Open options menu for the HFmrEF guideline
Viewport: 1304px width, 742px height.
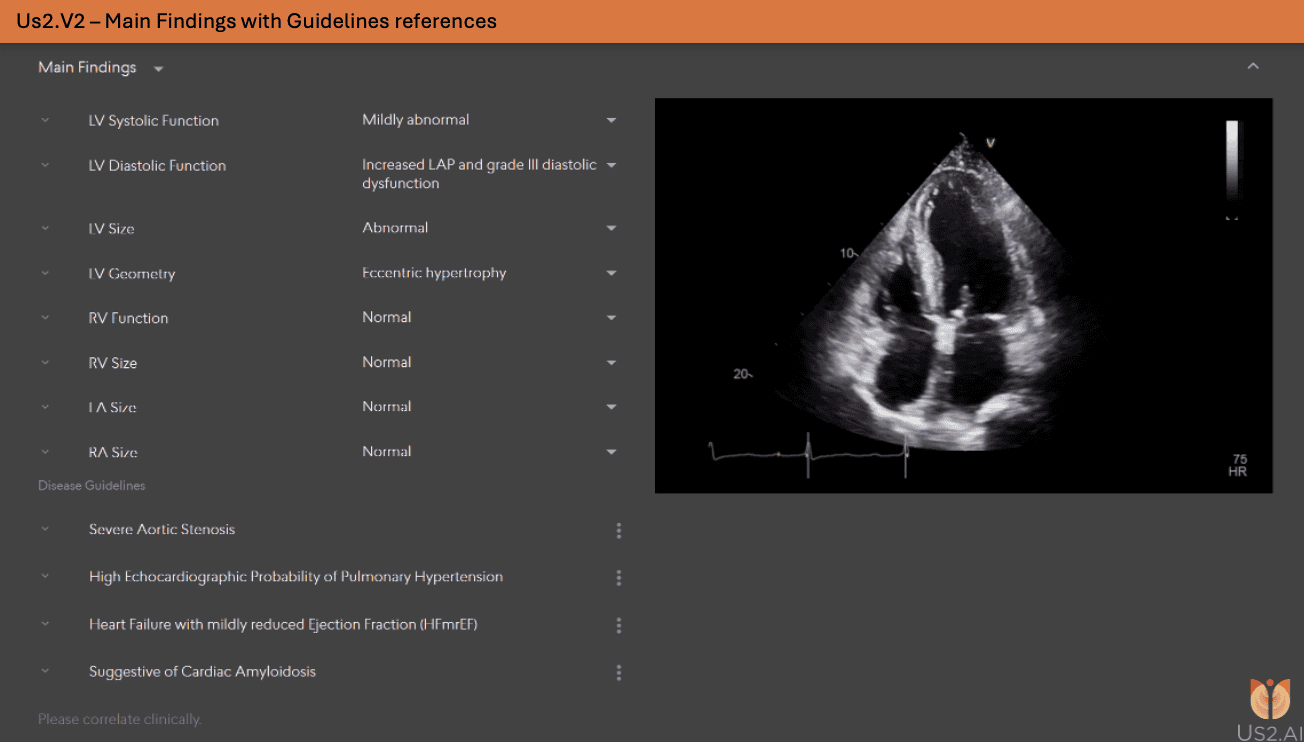(618, 624)
